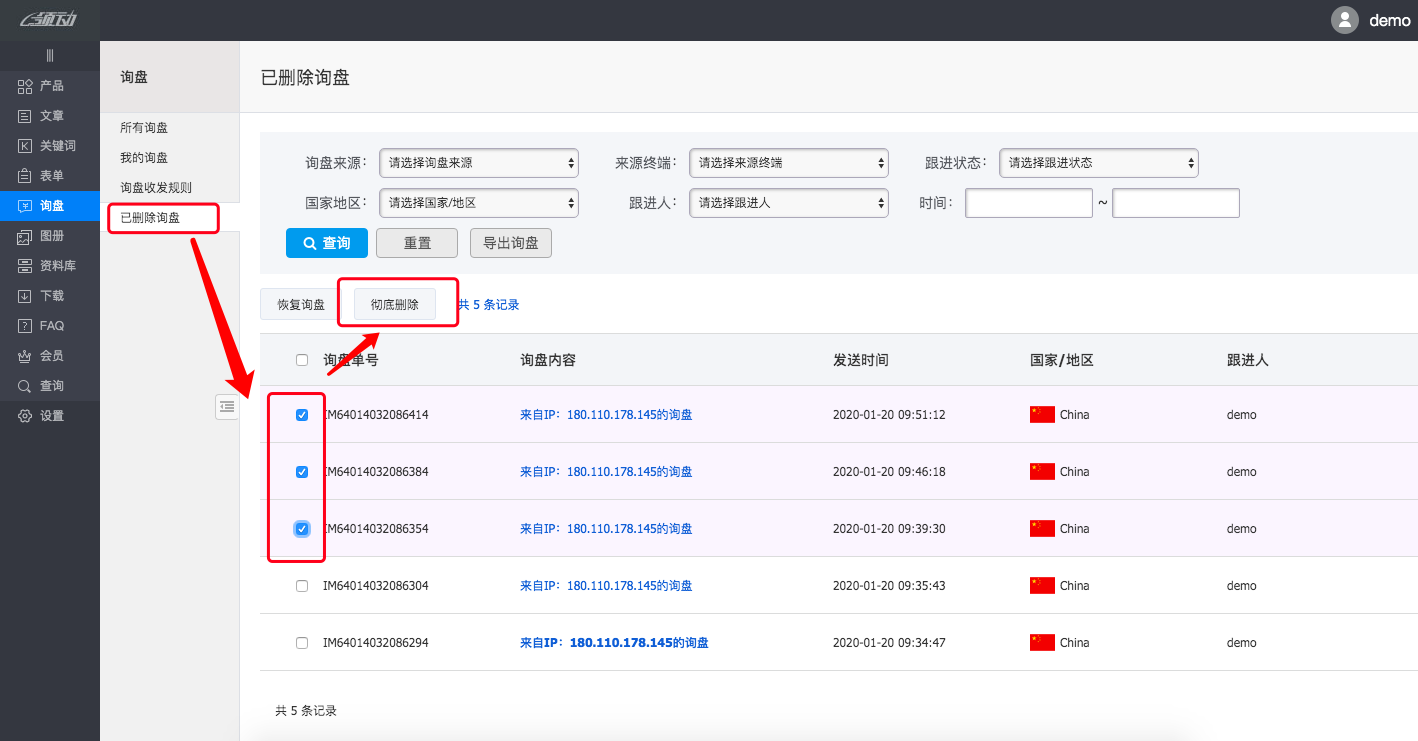Viewport: 1418px width, 741px height.
Task: Collapse the submenu with the indent toggle icon
Action: (x=227, y=406)
